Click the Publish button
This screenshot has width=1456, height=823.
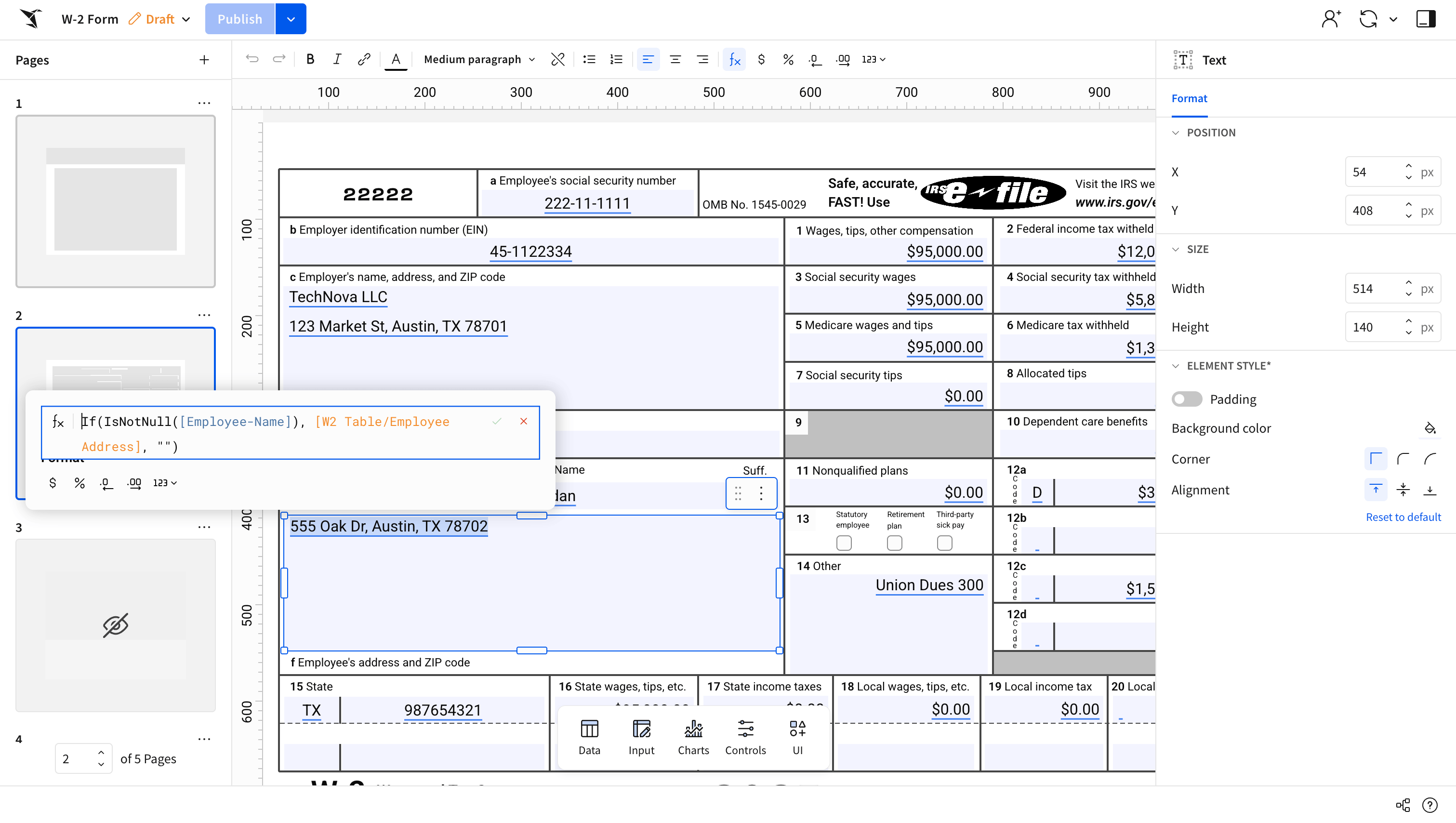tap(239, 19)
